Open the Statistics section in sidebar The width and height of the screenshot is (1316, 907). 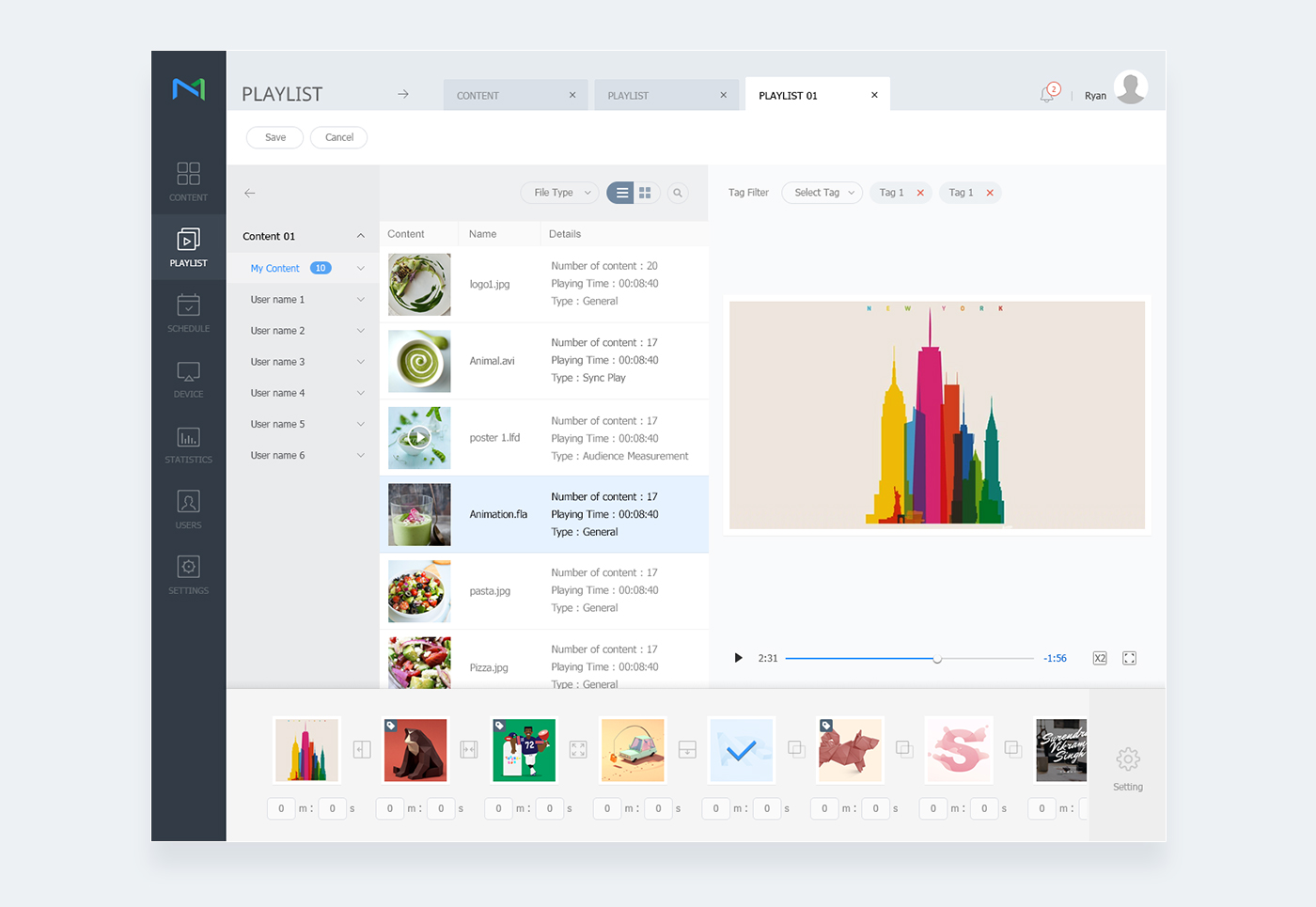(x=188, y=445)
